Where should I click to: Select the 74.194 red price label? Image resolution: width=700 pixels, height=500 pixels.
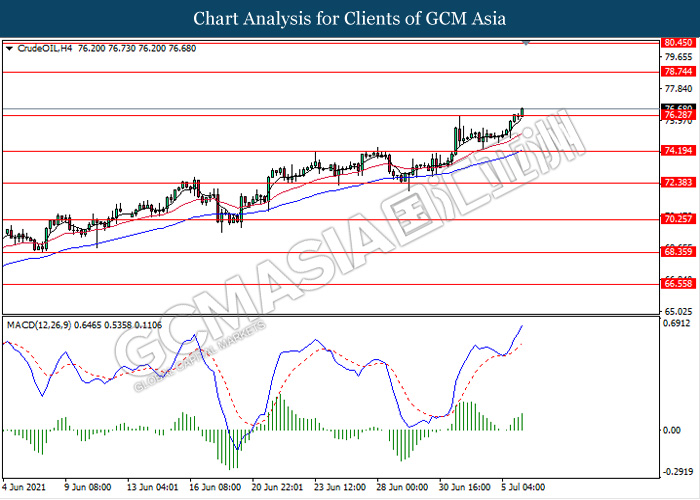click(678, 150)
